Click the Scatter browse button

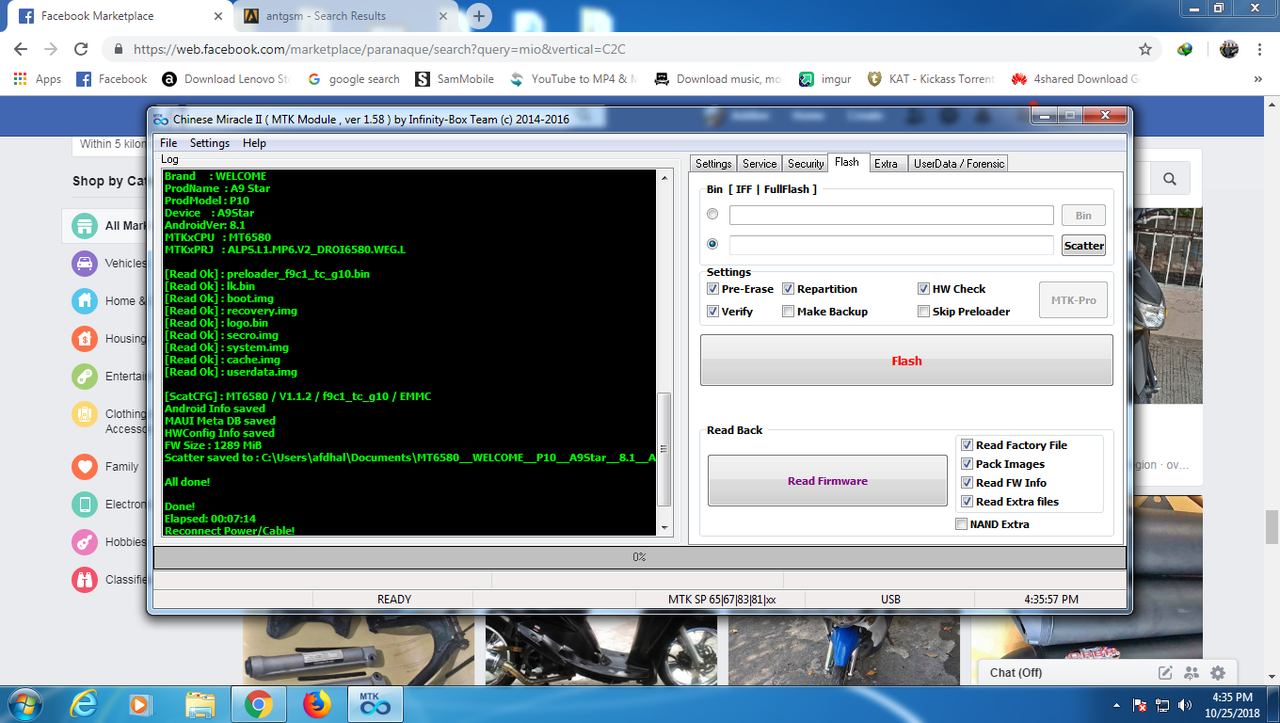(x=1083, y=245)
